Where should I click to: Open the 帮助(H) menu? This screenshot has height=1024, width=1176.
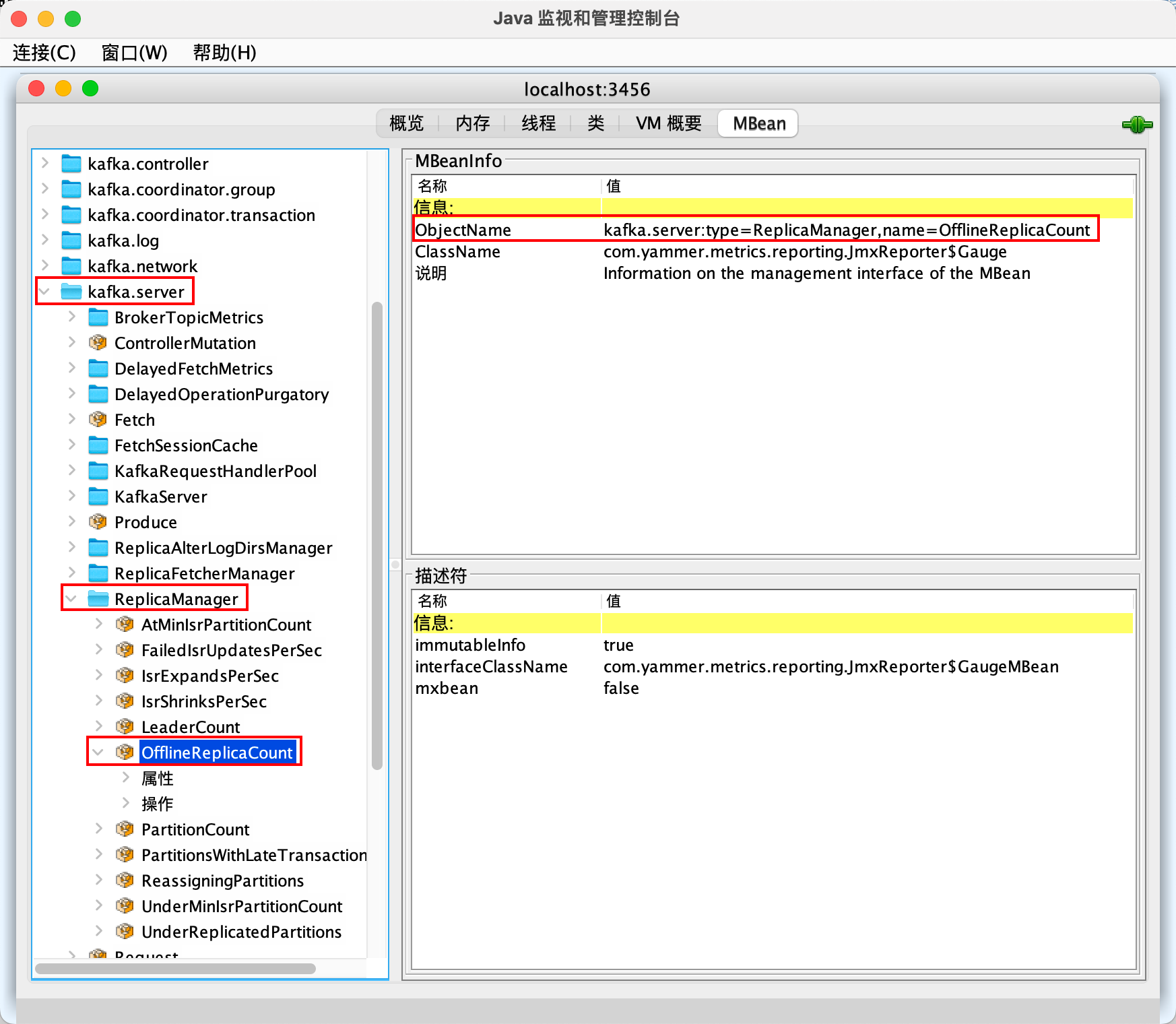coord(225,53)
